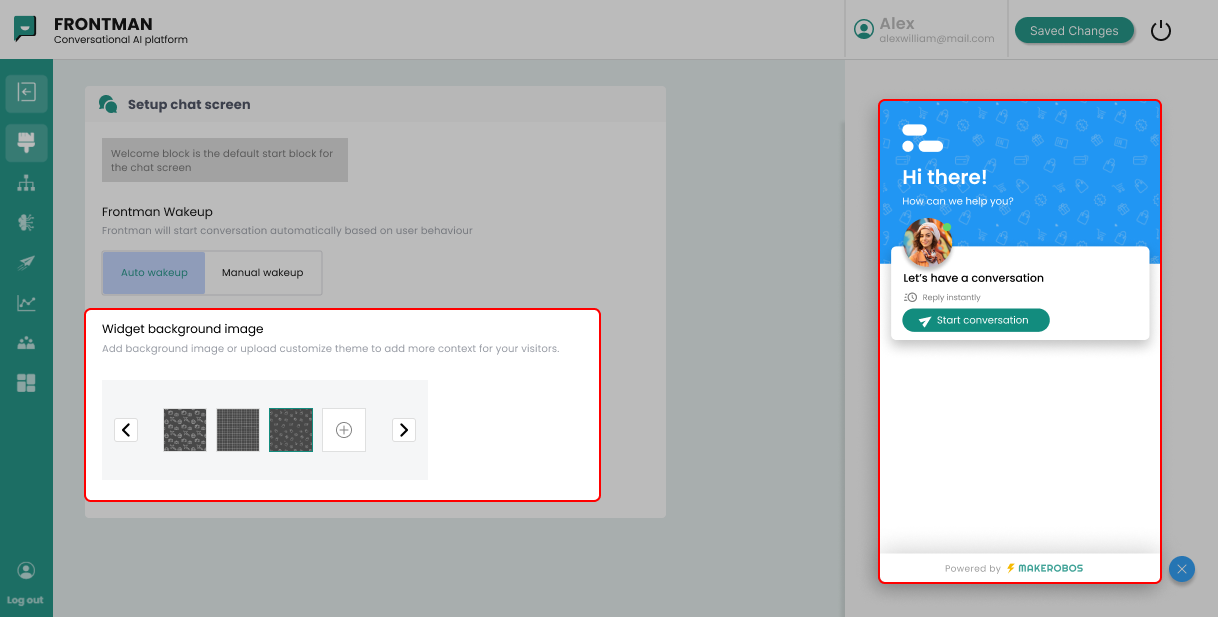Open the analytics line chart icon
This screenshot has width=1218, height=617.
26,303
